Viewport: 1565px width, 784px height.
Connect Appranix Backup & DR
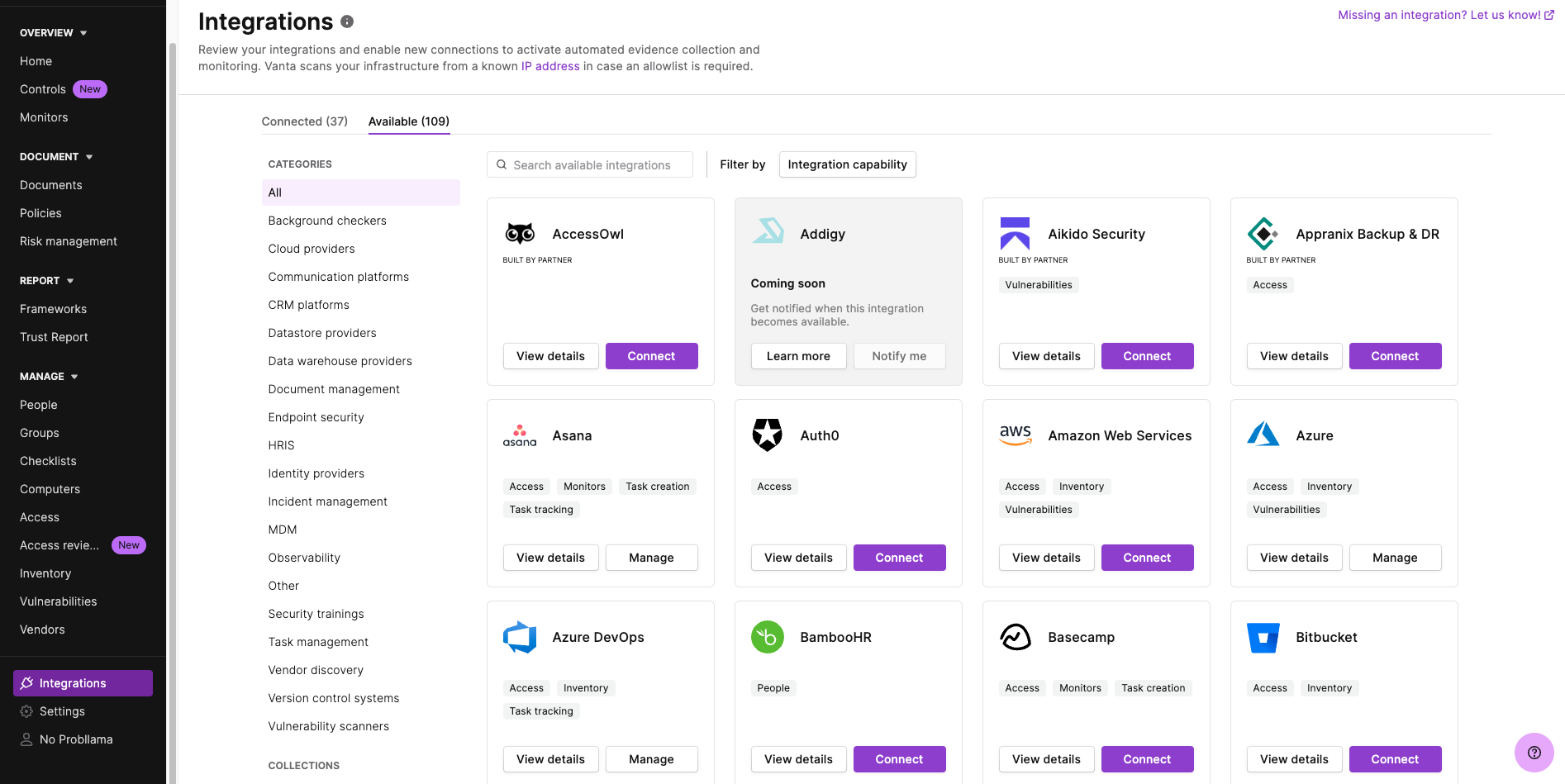coord(1395,356)
